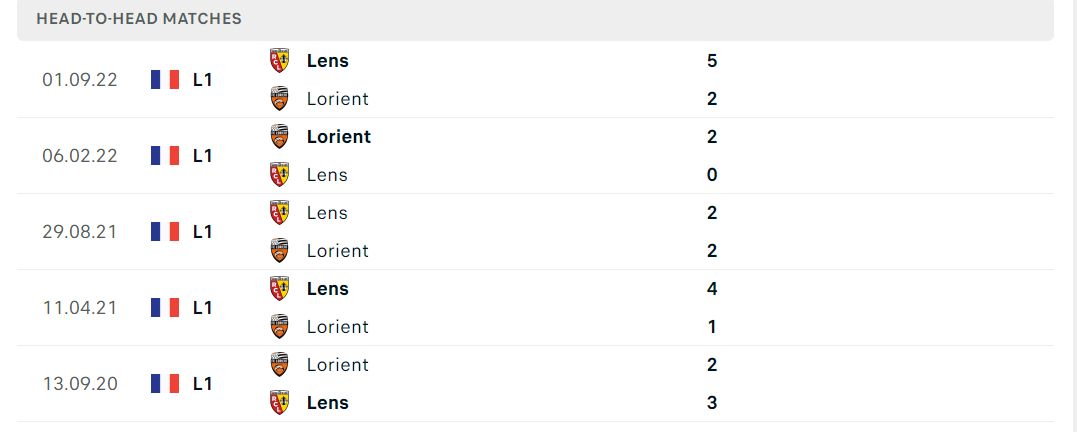Click Lens crest in 29.08.21 match

[279, 212]
